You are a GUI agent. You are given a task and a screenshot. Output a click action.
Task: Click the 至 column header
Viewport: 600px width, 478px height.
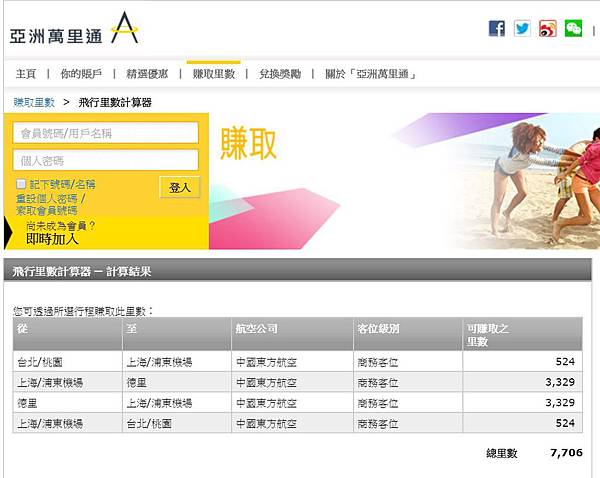(x=177, y=334)
